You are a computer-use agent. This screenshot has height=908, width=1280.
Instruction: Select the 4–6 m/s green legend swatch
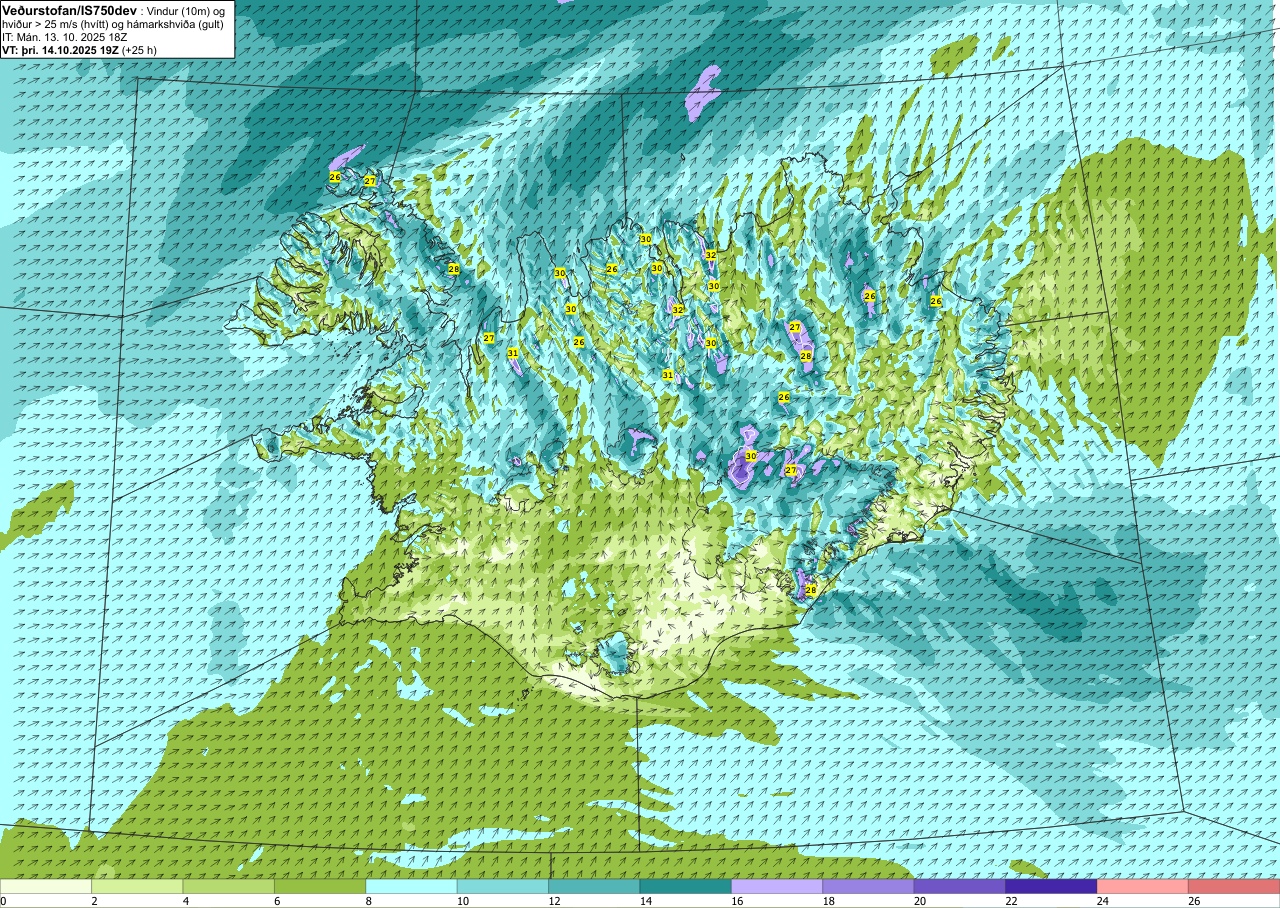229,886
